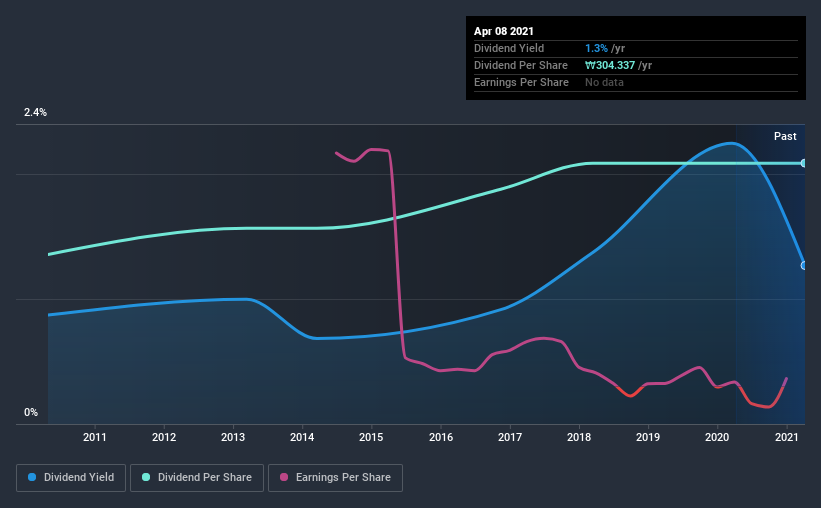Click the 2021 x-axis label
The width and height of the screenshot is (821, 508).
click(x=786, y=437)
